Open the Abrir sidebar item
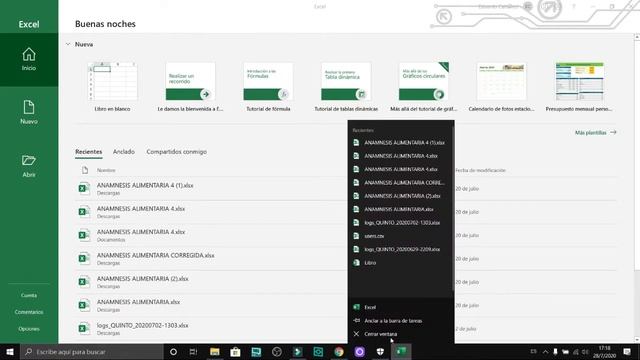The image size is (640, 360). click(29, 166)
